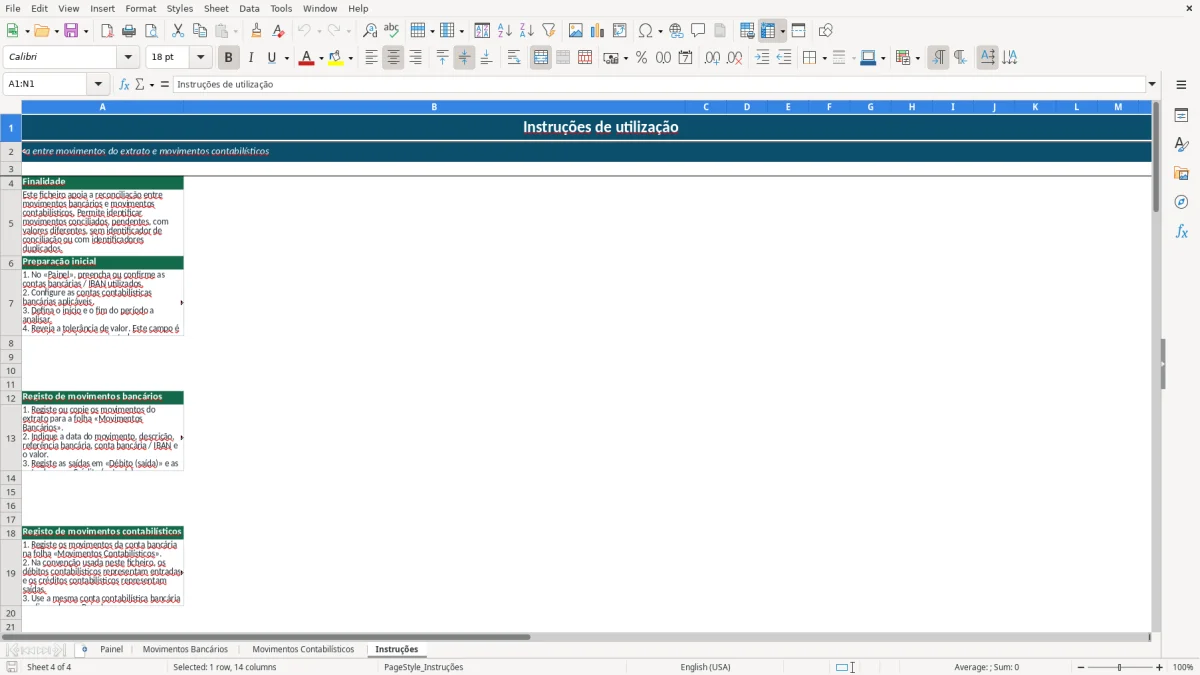Toggle Wrap Text
Viewport: 1200px width, 675px height.
coord(513,58)
